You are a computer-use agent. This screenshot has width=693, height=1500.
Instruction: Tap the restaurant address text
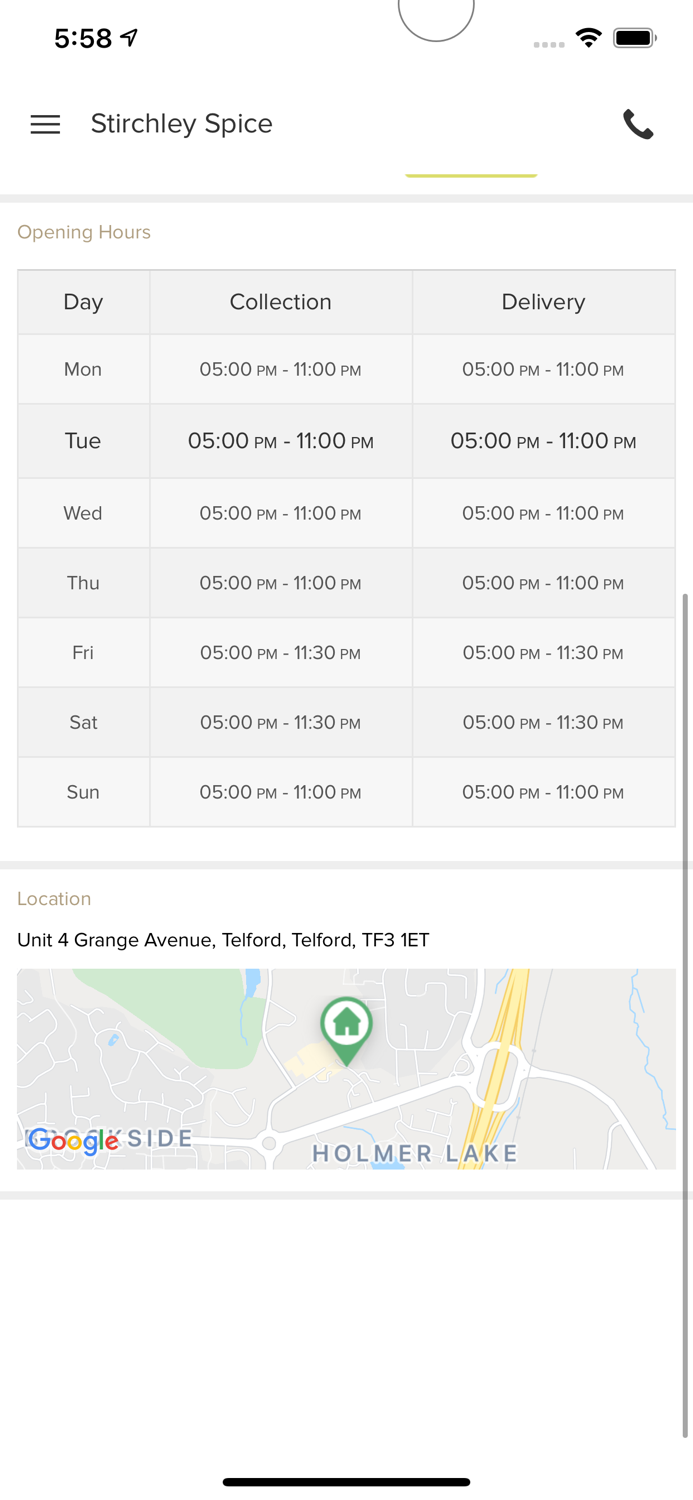click(x=223, y=940)
